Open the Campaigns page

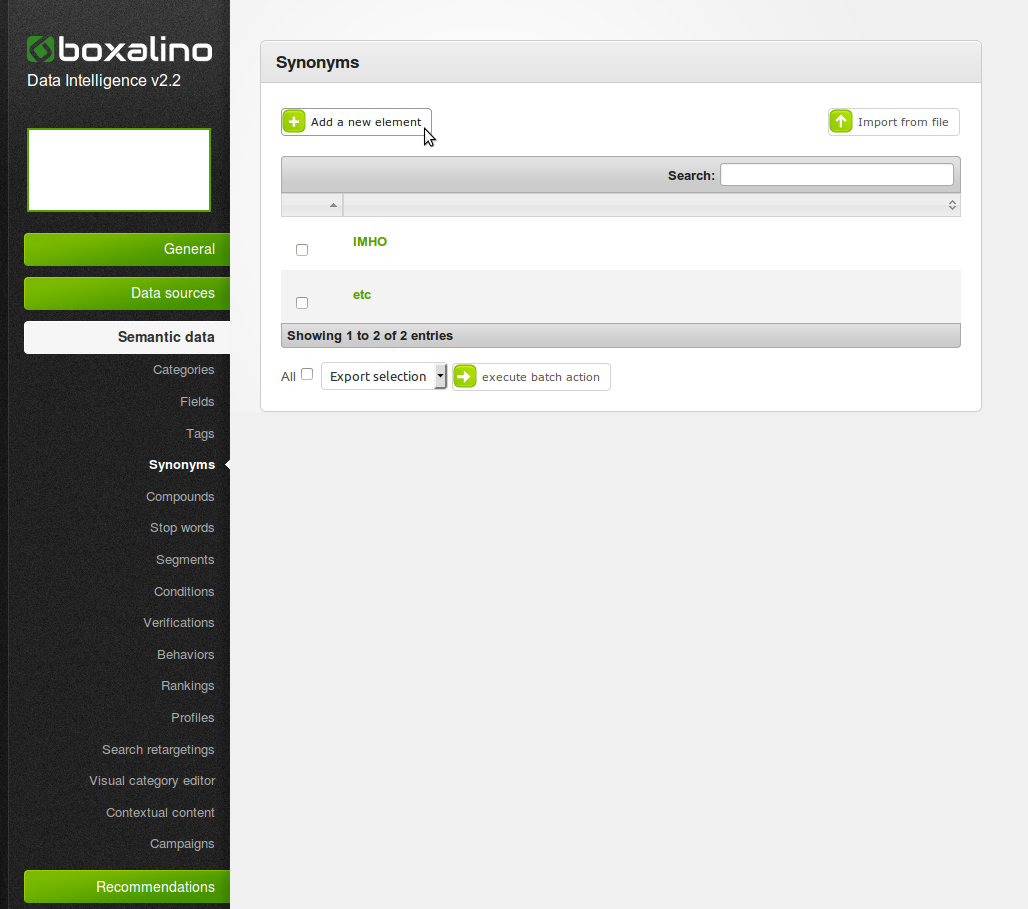[x=182, y=844]
